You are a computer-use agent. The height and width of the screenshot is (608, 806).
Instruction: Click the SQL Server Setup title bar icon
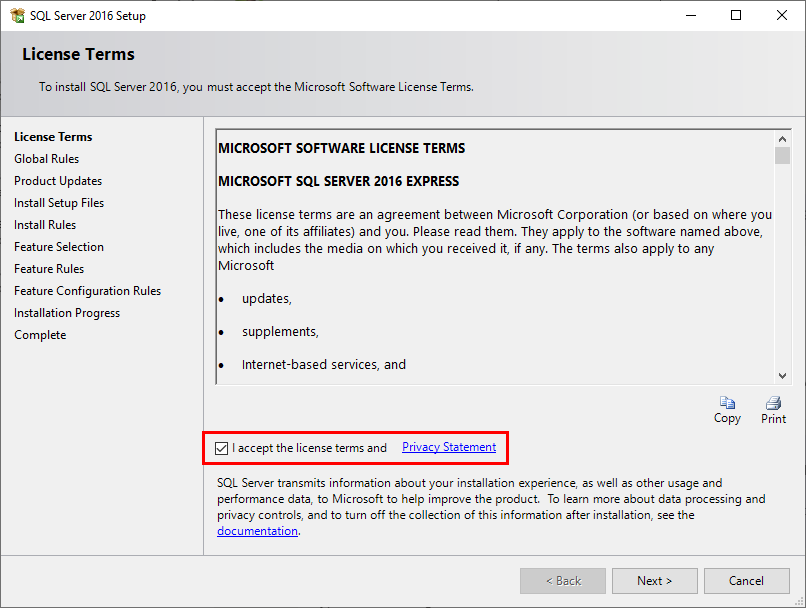click(15, 15)
